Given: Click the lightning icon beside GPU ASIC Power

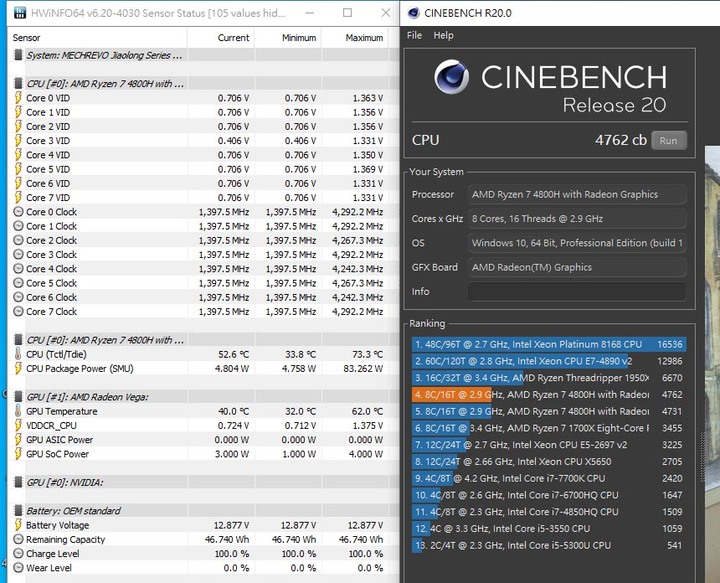Looking at the screenshot, I should coord(18,439).
